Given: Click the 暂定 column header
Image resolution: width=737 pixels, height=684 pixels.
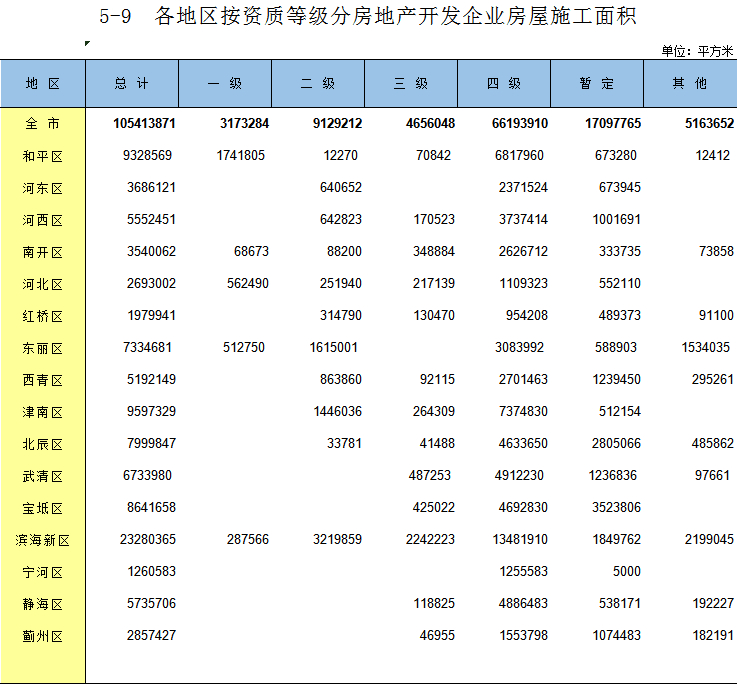Looking at the screenshot, I should [x=597, y=84].
